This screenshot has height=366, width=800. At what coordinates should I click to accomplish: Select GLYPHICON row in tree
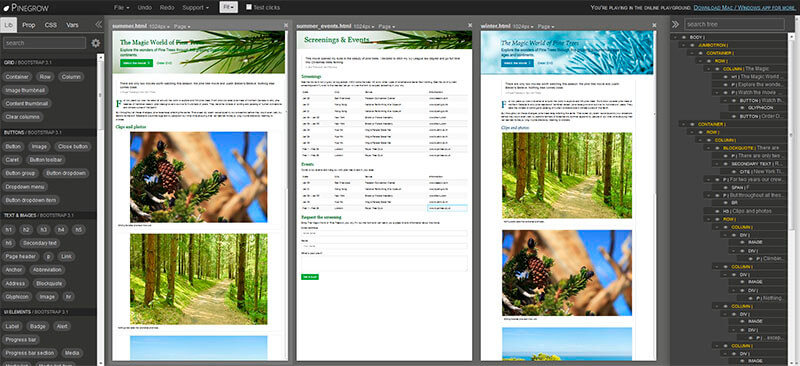point(760,108)
